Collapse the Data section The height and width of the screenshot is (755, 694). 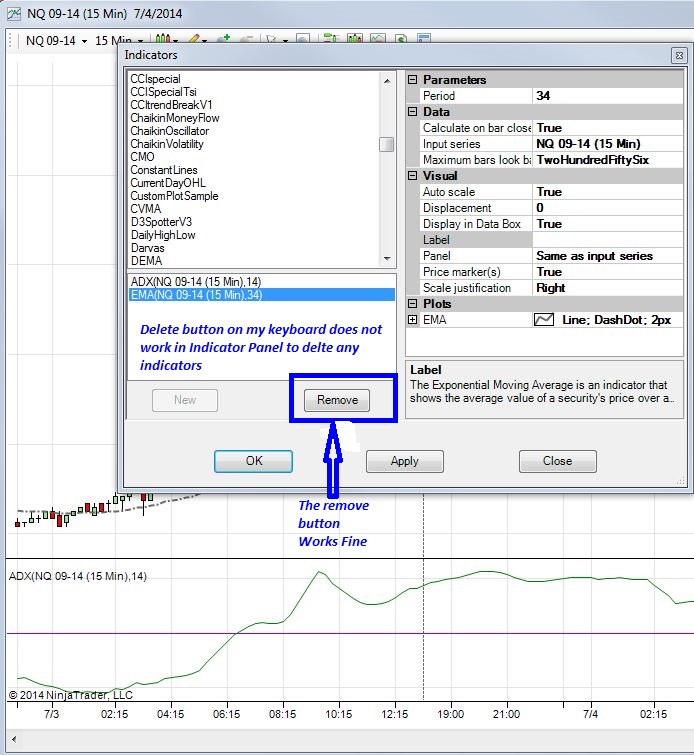coord(413,112)
